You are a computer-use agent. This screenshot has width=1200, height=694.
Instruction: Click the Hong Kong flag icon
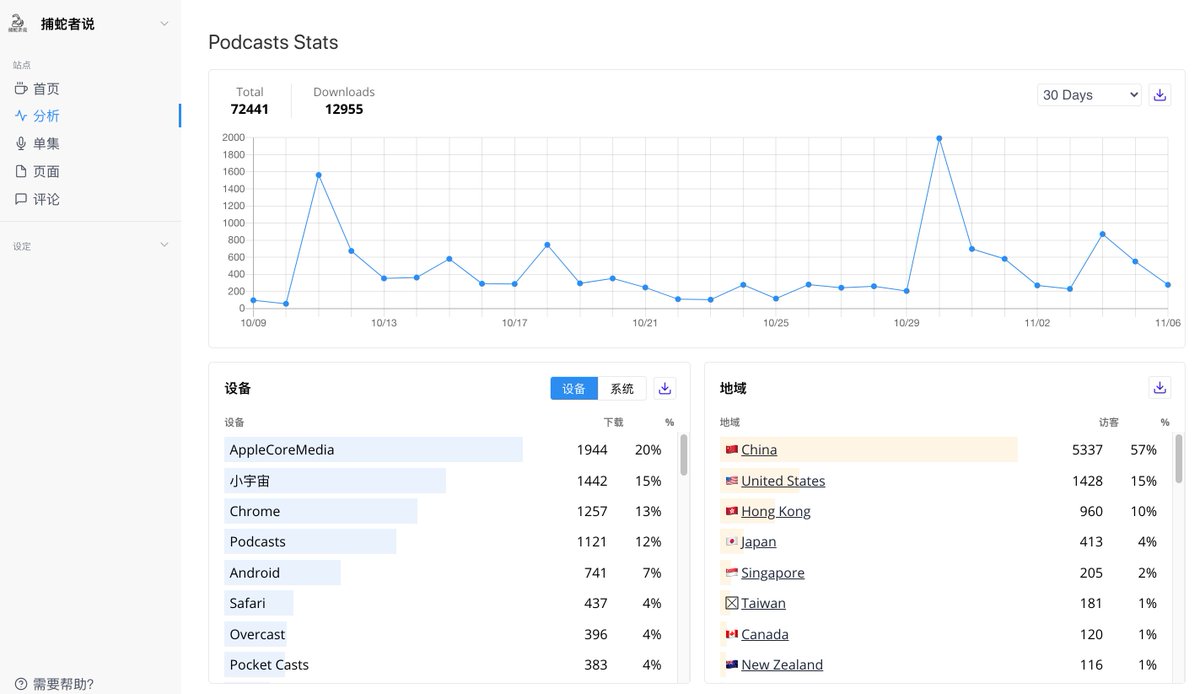[731, 511]
